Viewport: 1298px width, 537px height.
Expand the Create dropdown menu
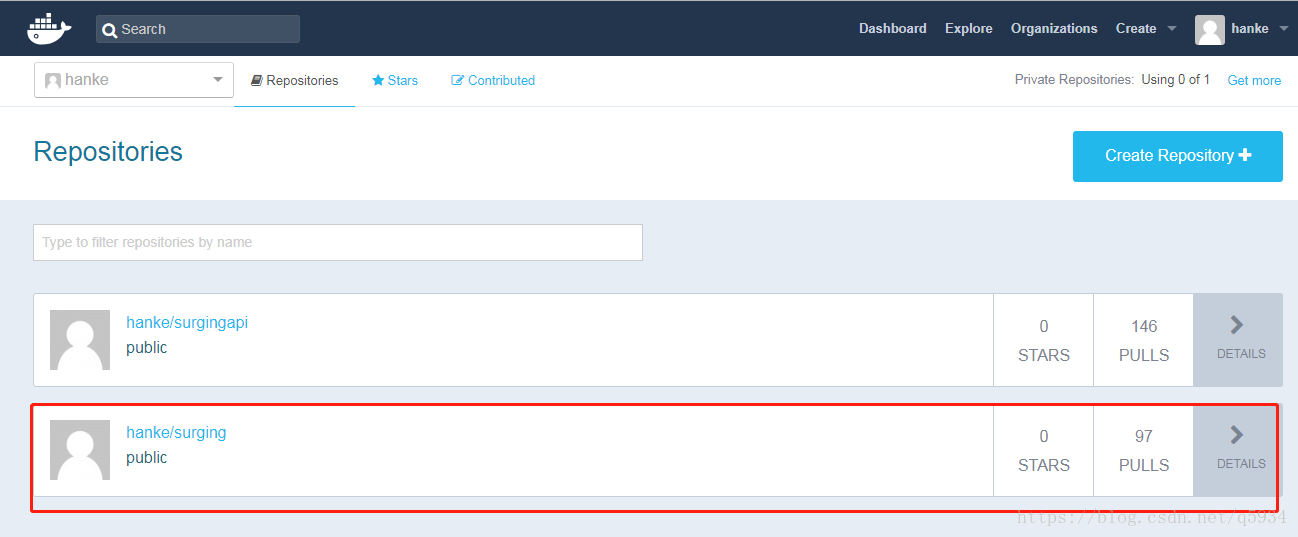pos(1146,28)
